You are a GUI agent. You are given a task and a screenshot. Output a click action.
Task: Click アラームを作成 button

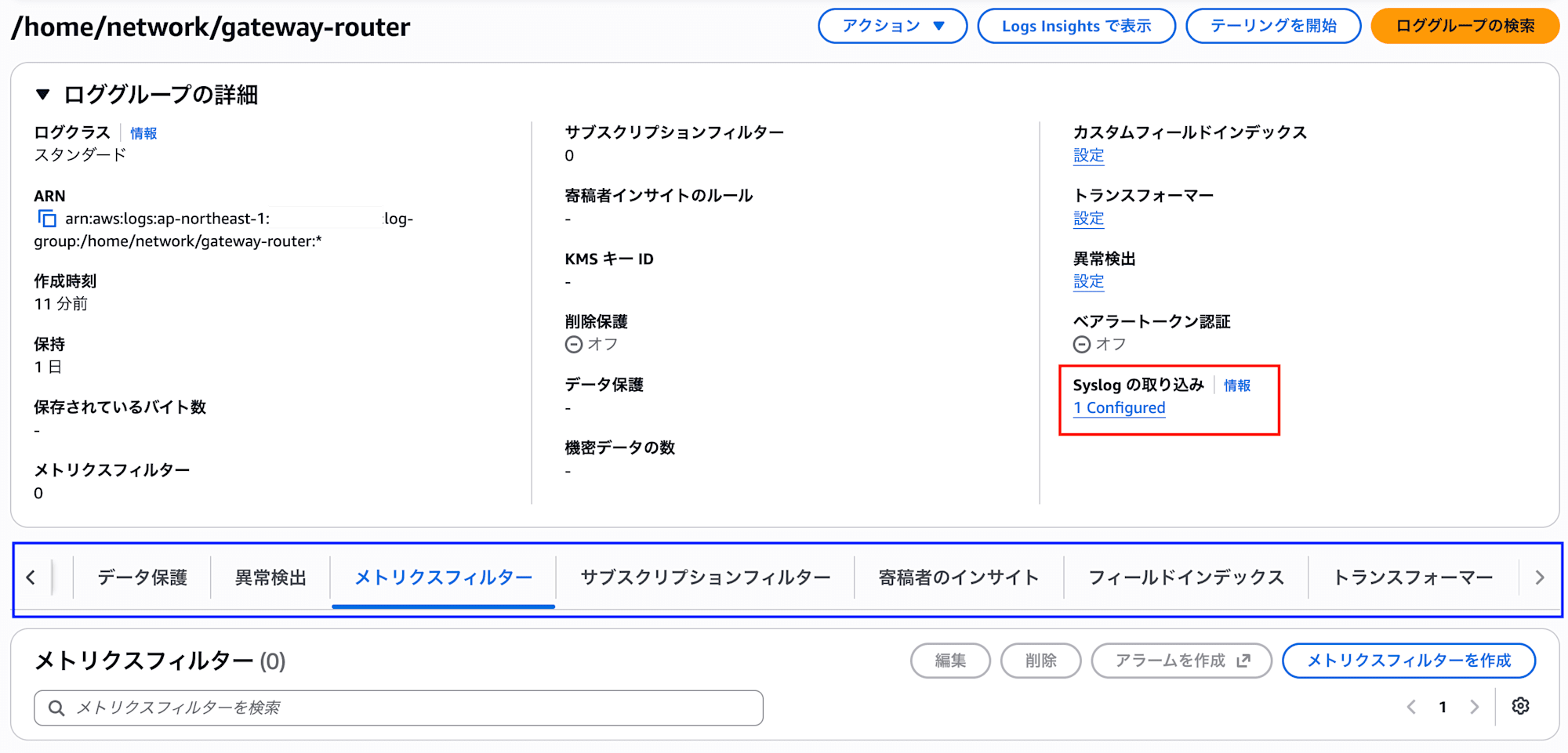coord(1181,661)
